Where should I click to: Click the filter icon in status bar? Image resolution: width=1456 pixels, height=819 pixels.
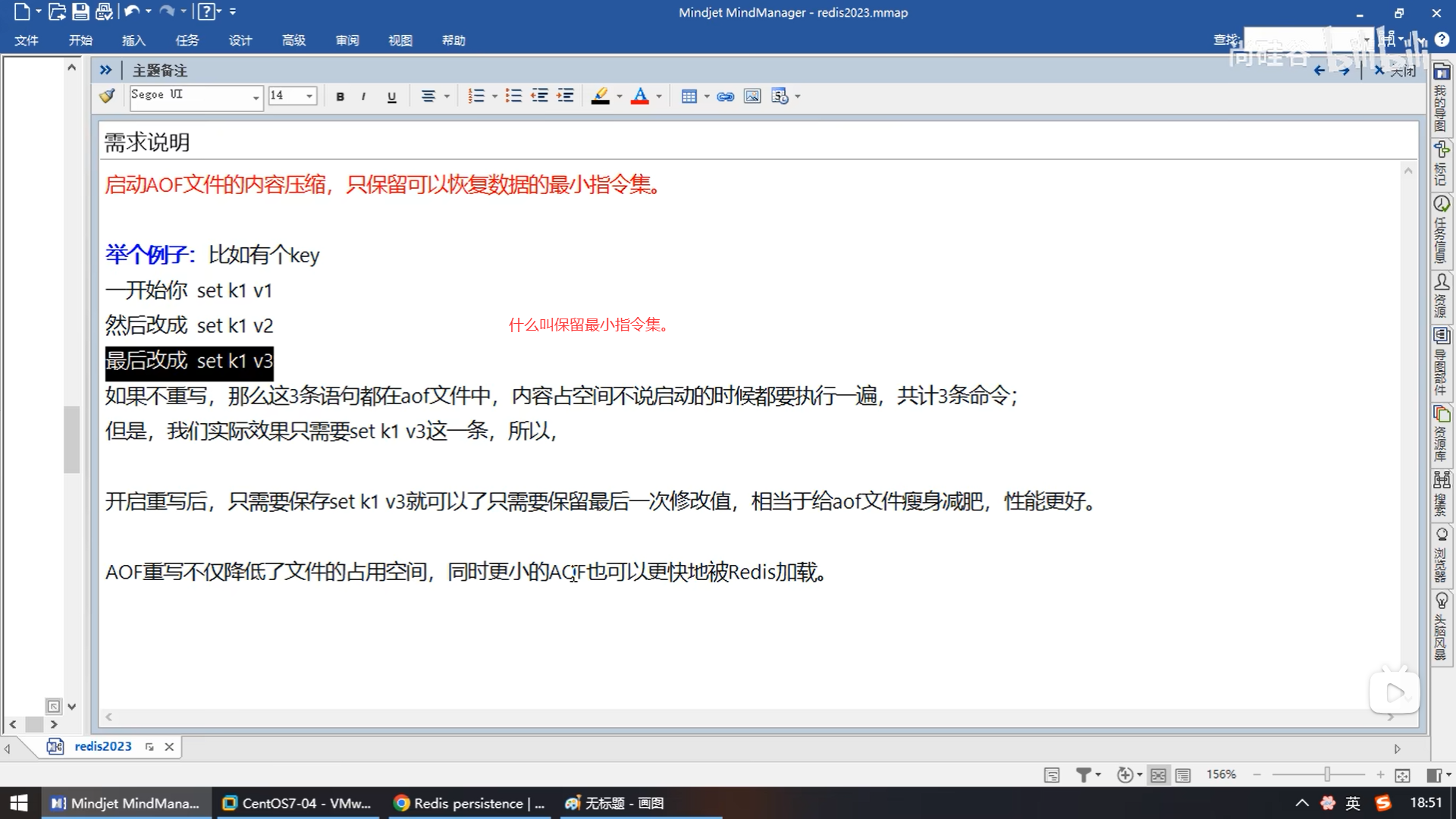tap(1084, 774)
